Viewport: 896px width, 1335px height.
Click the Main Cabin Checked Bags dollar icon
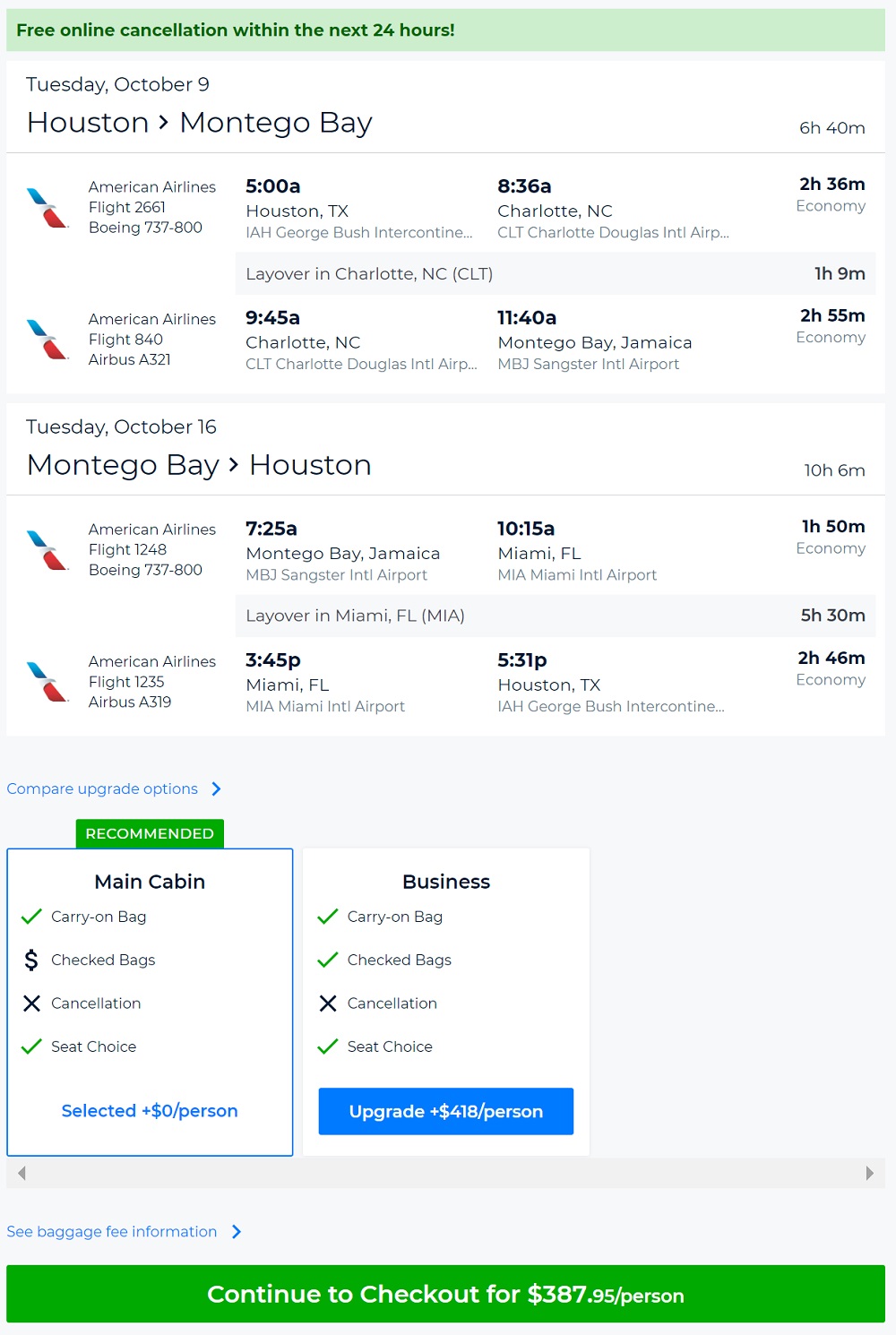(31, 960)
